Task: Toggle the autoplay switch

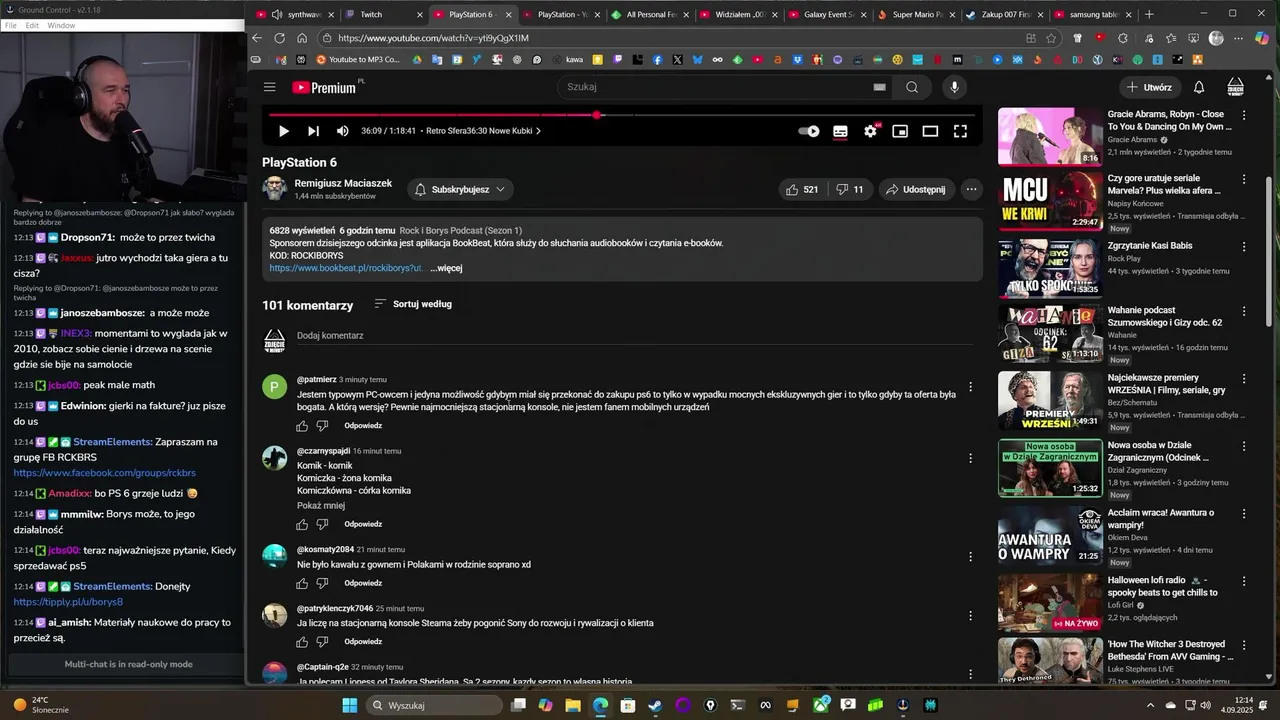Action: click(809, 131)
